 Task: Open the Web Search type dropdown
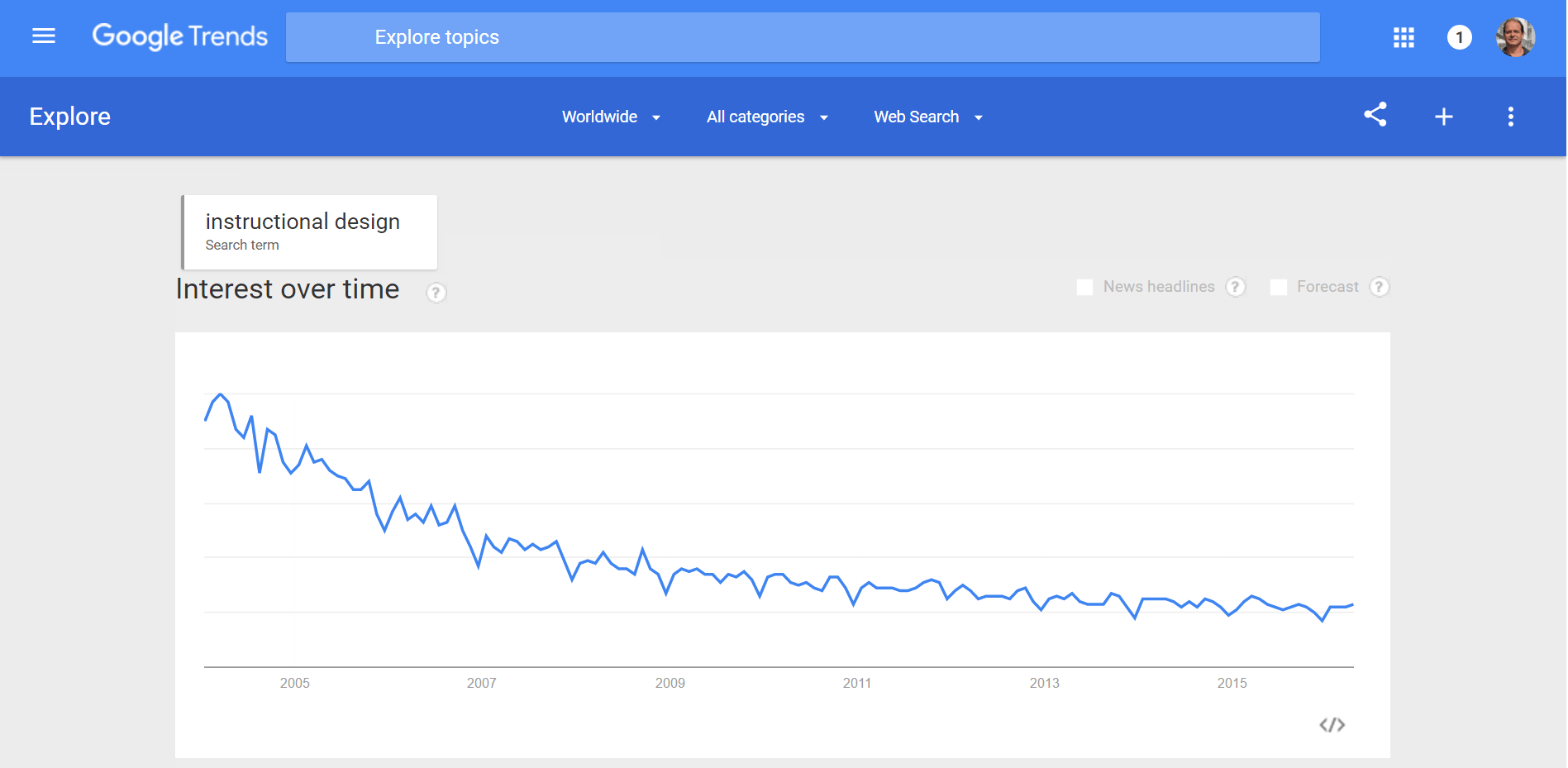click(x=927, y=117)
